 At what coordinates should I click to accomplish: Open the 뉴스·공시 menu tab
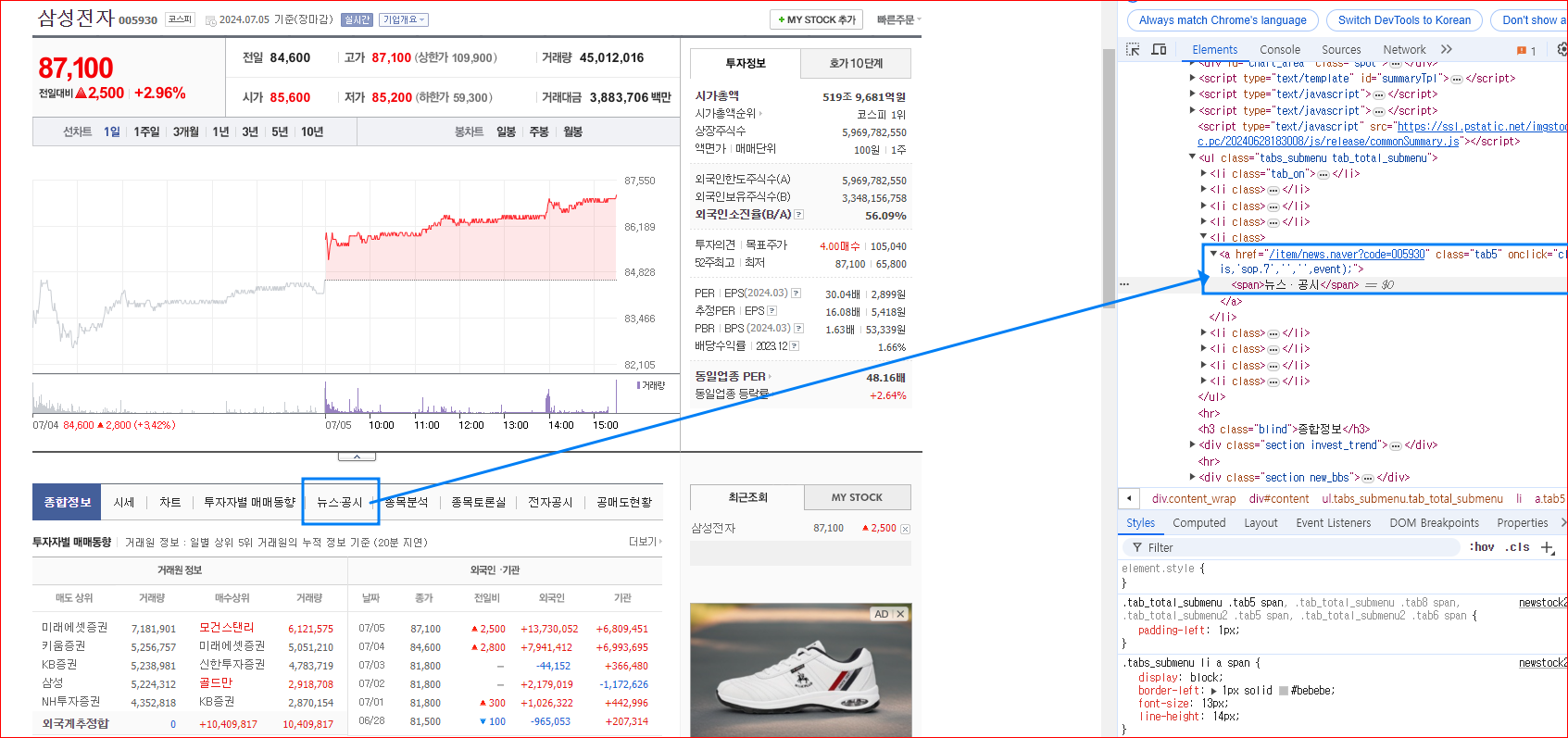point(340,502)
